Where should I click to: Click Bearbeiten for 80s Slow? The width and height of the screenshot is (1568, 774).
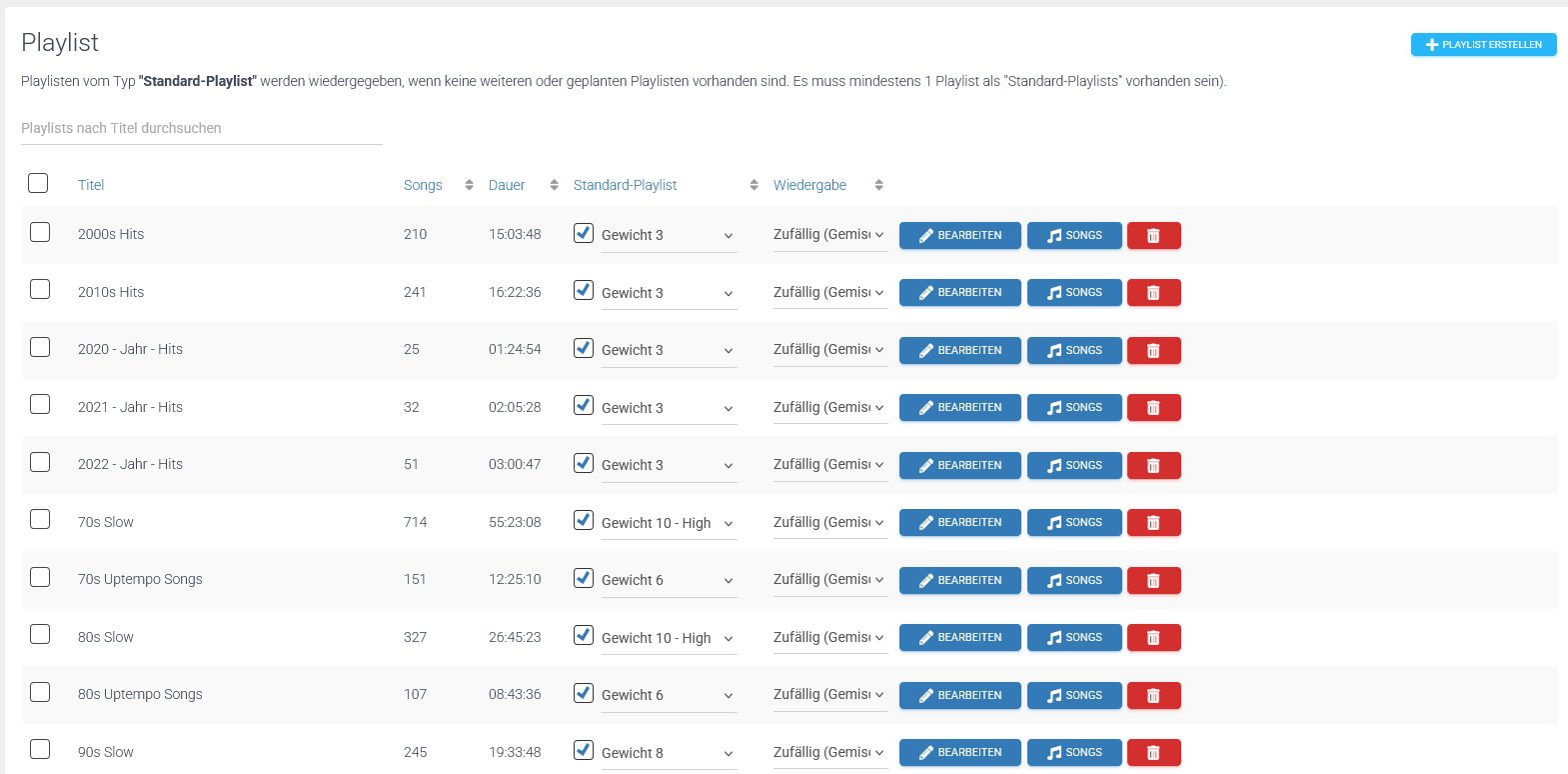[x=959, y=638]
